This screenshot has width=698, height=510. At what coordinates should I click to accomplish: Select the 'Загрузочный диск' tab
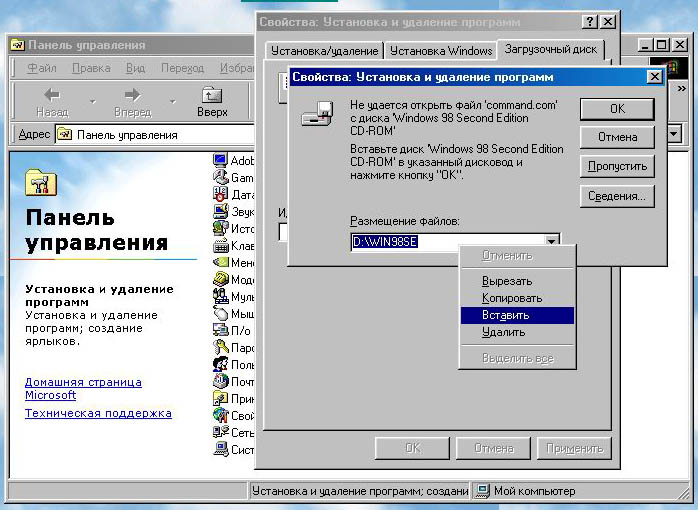pos(551,49)
